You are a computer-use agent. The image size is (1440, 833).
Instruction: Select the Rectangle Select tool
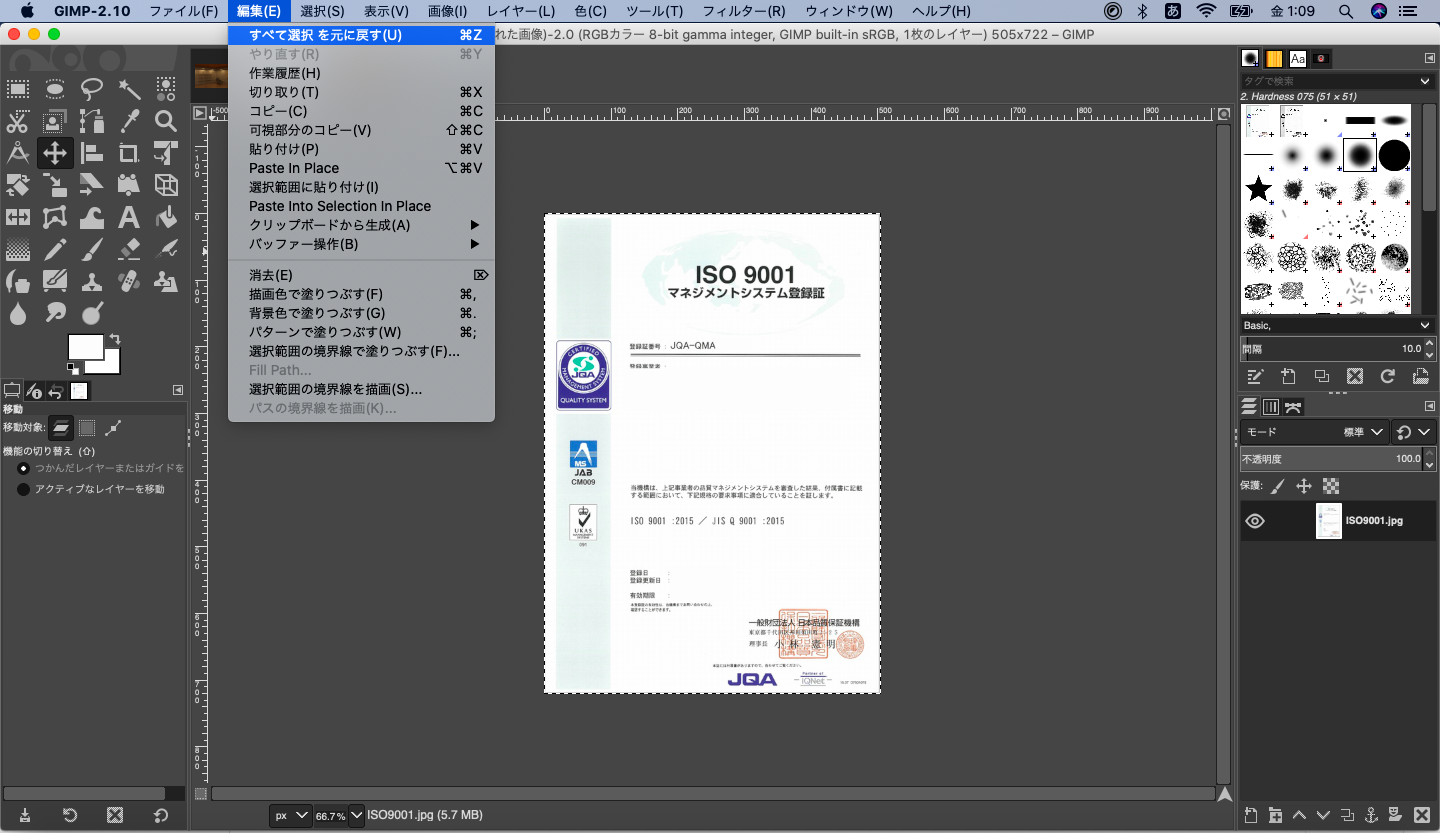[18, 90]
